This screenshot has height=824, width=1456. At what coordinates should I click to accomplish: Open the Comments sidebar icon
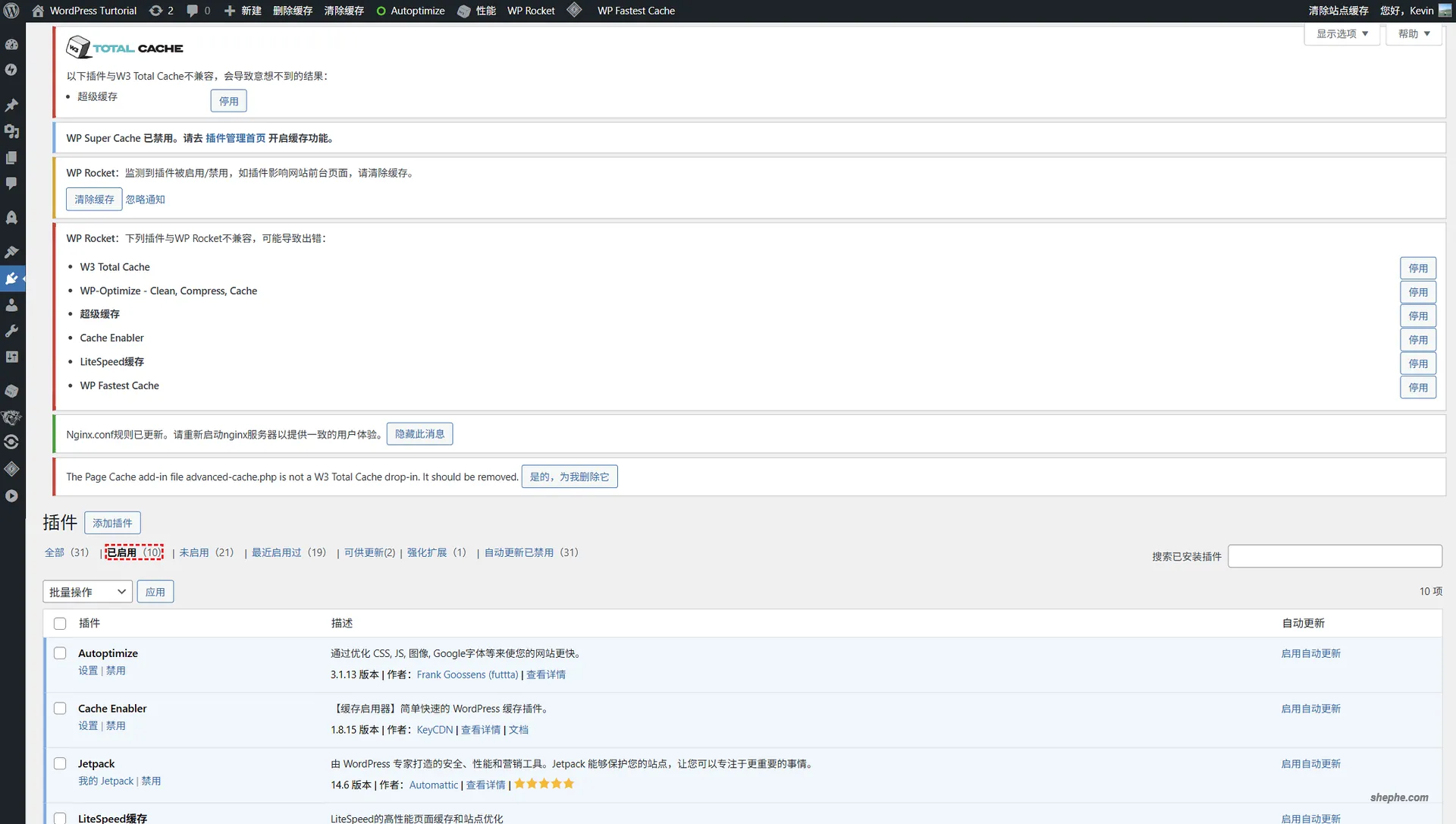(x=12, y=183)
